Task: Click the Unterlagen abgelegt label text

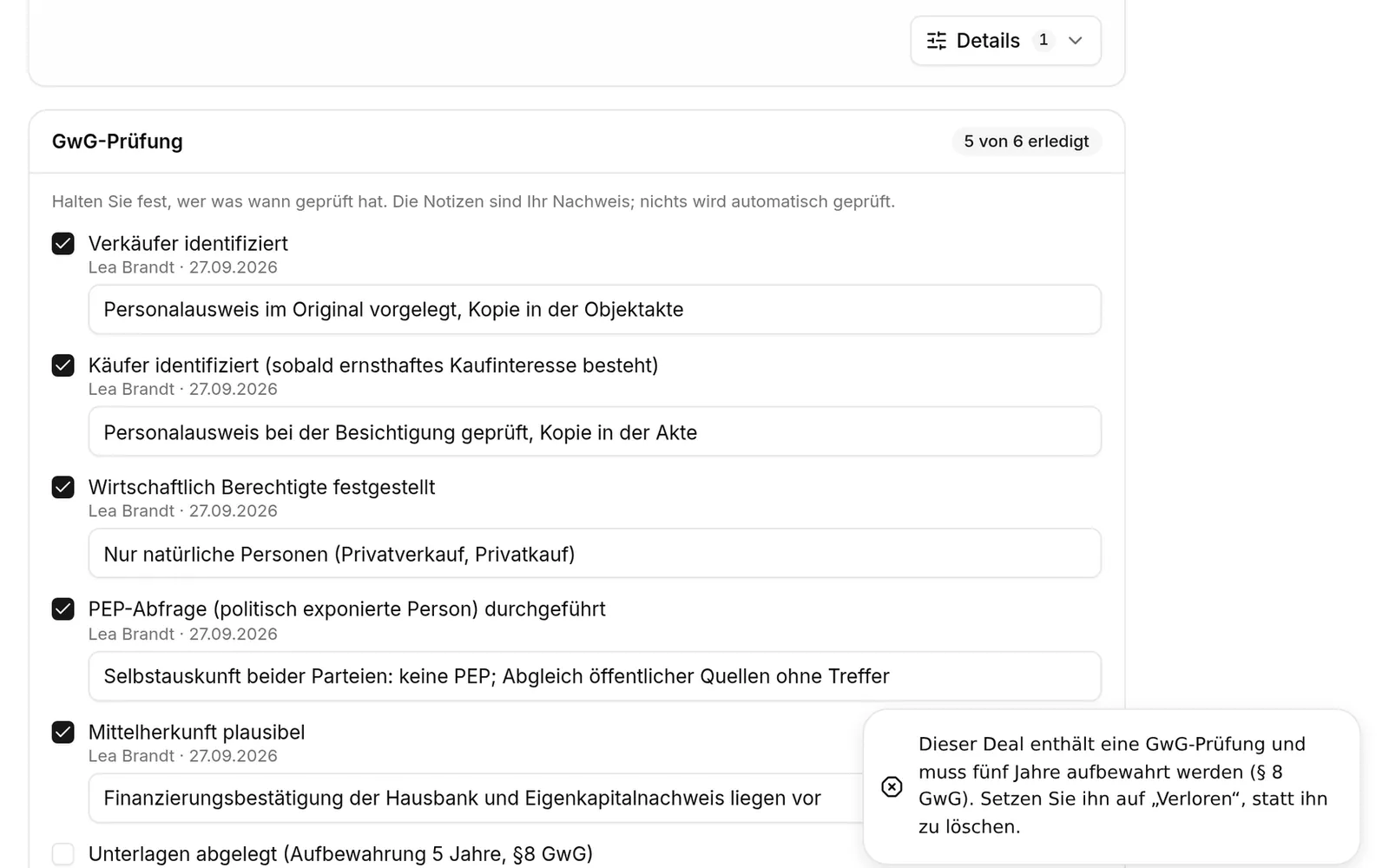Action: point(340,854)
